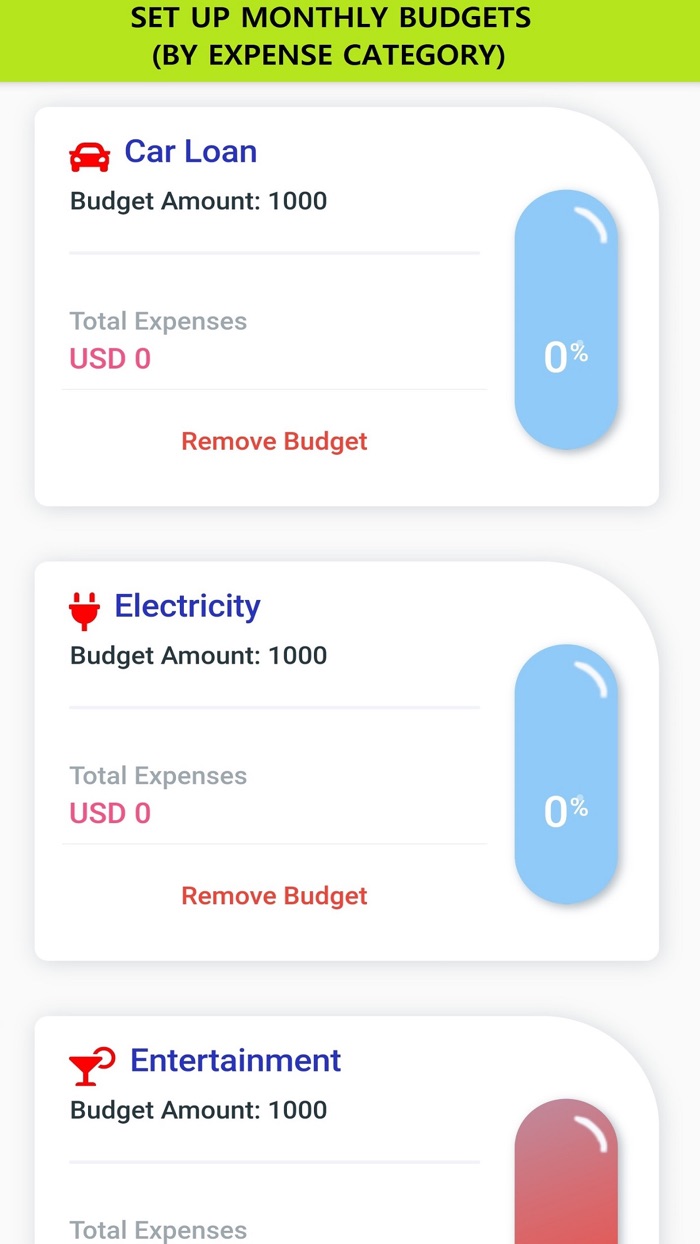Click USD 0 under Car Loan Total Expenses
This screenshot has height=1244, width=700.
[109, 358]
